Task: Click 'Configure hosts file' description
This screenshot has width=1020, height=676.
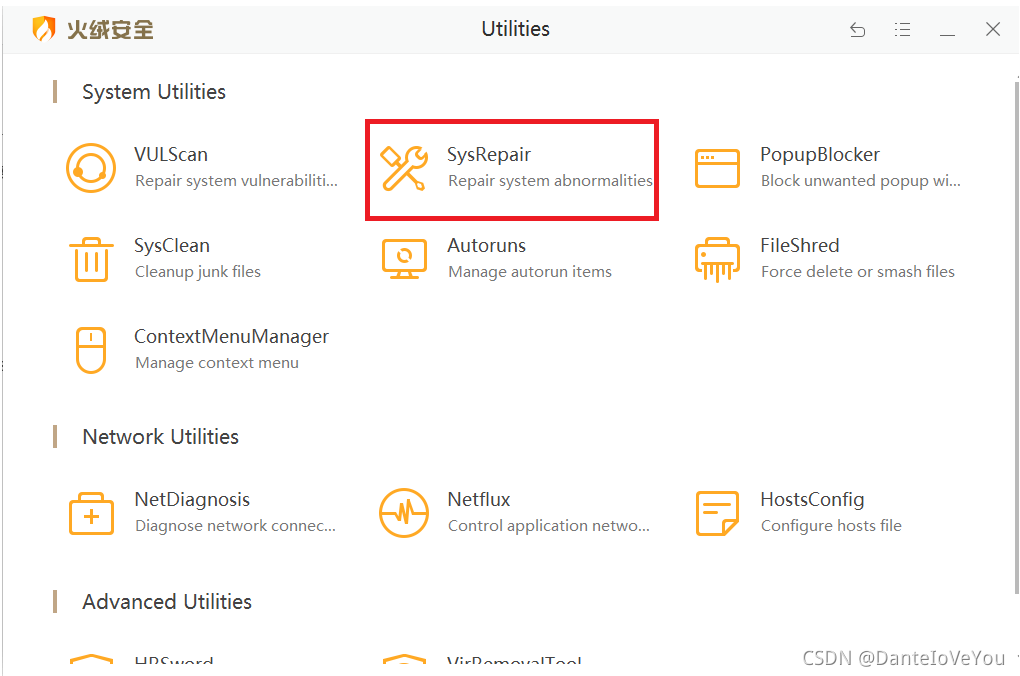Action: [x=831, y=526]
